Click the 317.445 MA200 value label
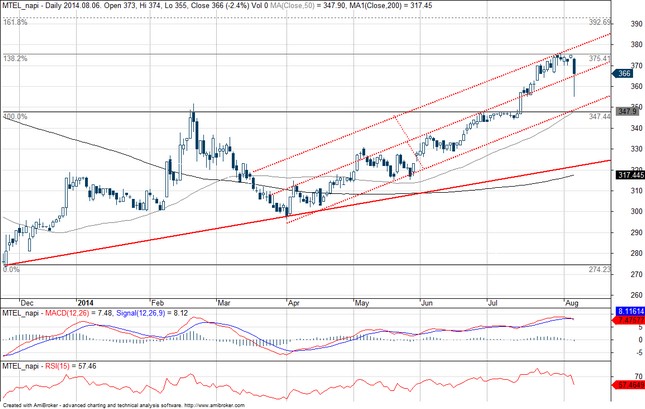 coord(629,175)
